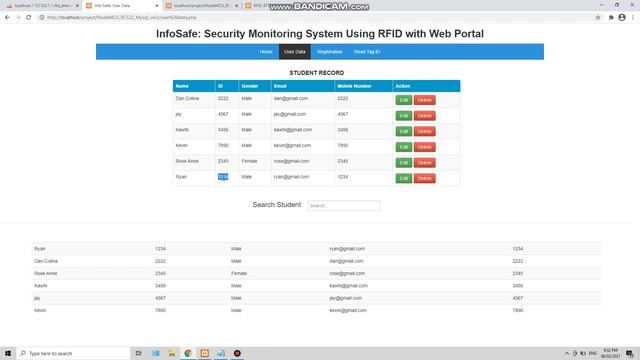Screen dimensions: 640x360
Task: Open the Chrome profile avatar icon
Action: [x=622, y=18]
